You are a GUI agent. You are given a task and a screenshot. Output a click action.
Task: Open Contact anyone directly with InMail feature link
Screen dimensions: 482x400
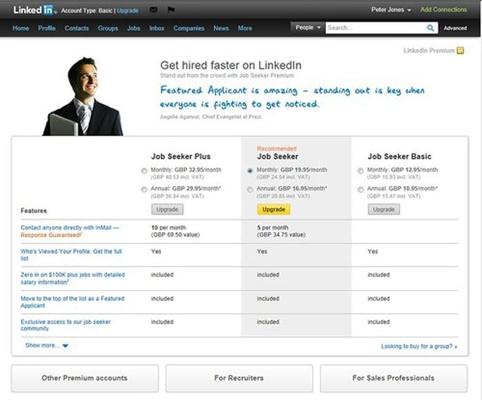[x=69, y=231]
